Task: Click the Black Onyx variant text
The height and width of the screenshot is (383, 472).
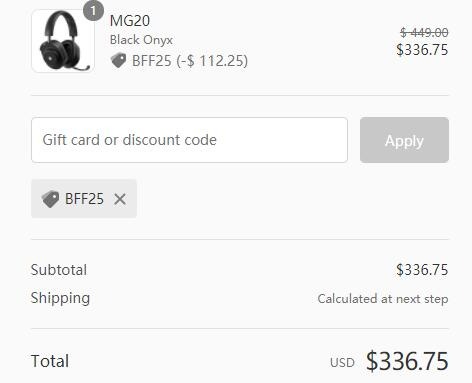Action: (141, 40)
